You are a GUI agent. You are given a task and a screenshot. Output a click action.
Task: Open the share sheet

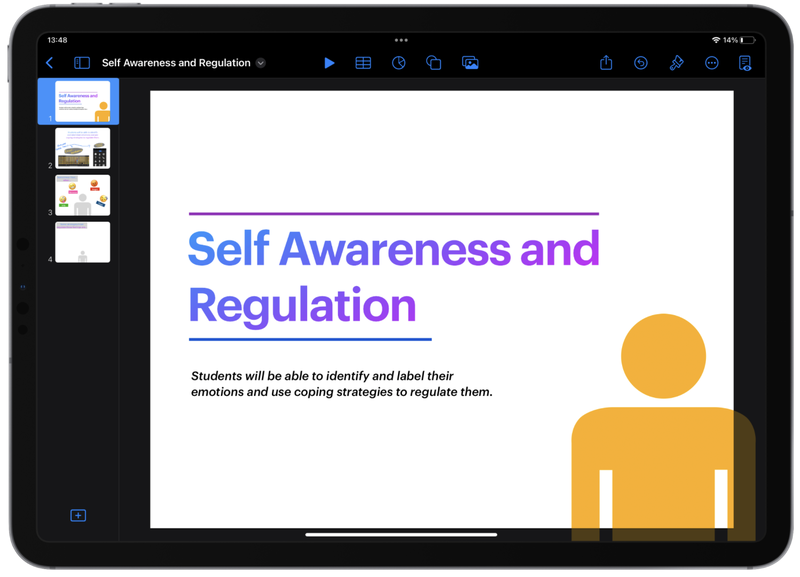pyautogui.click(x=606, y=63)
